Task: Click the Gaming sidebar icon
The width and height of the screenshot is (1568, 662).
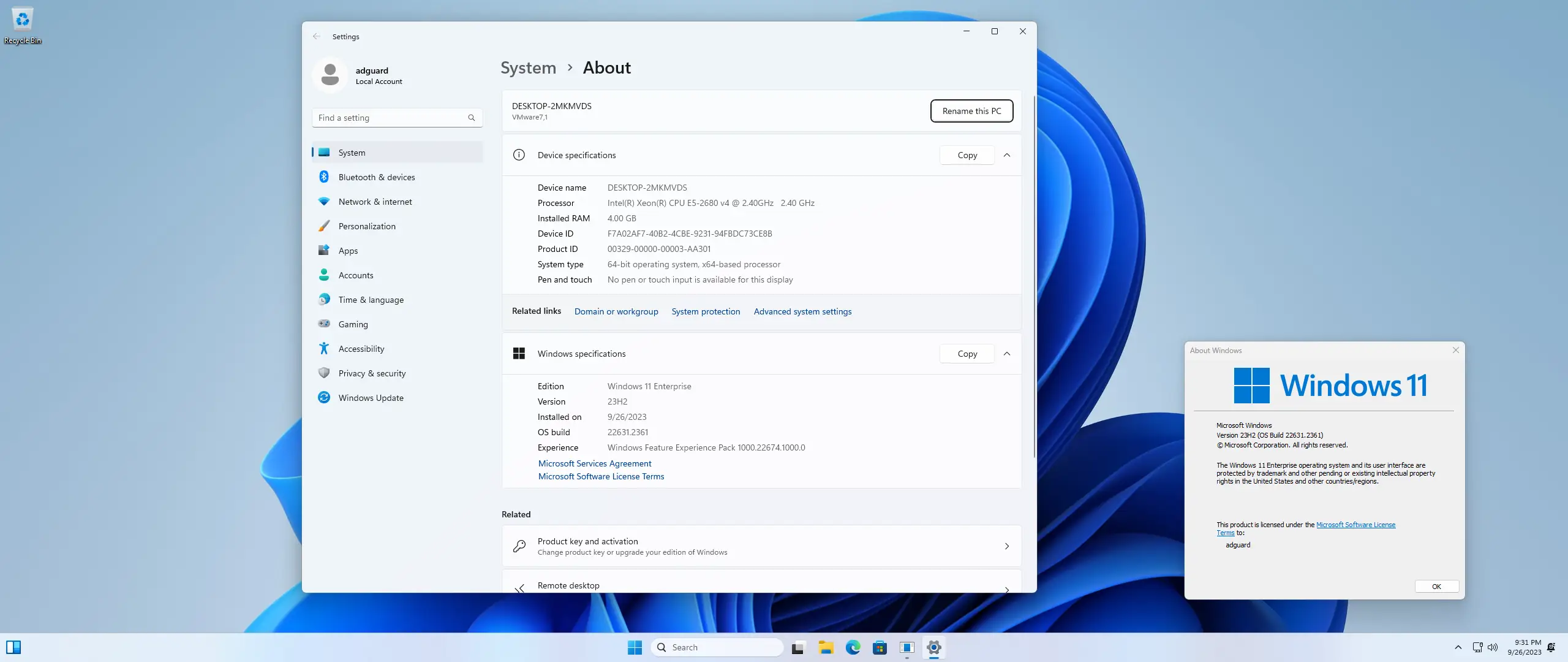Action: click(x=324, y=324)
